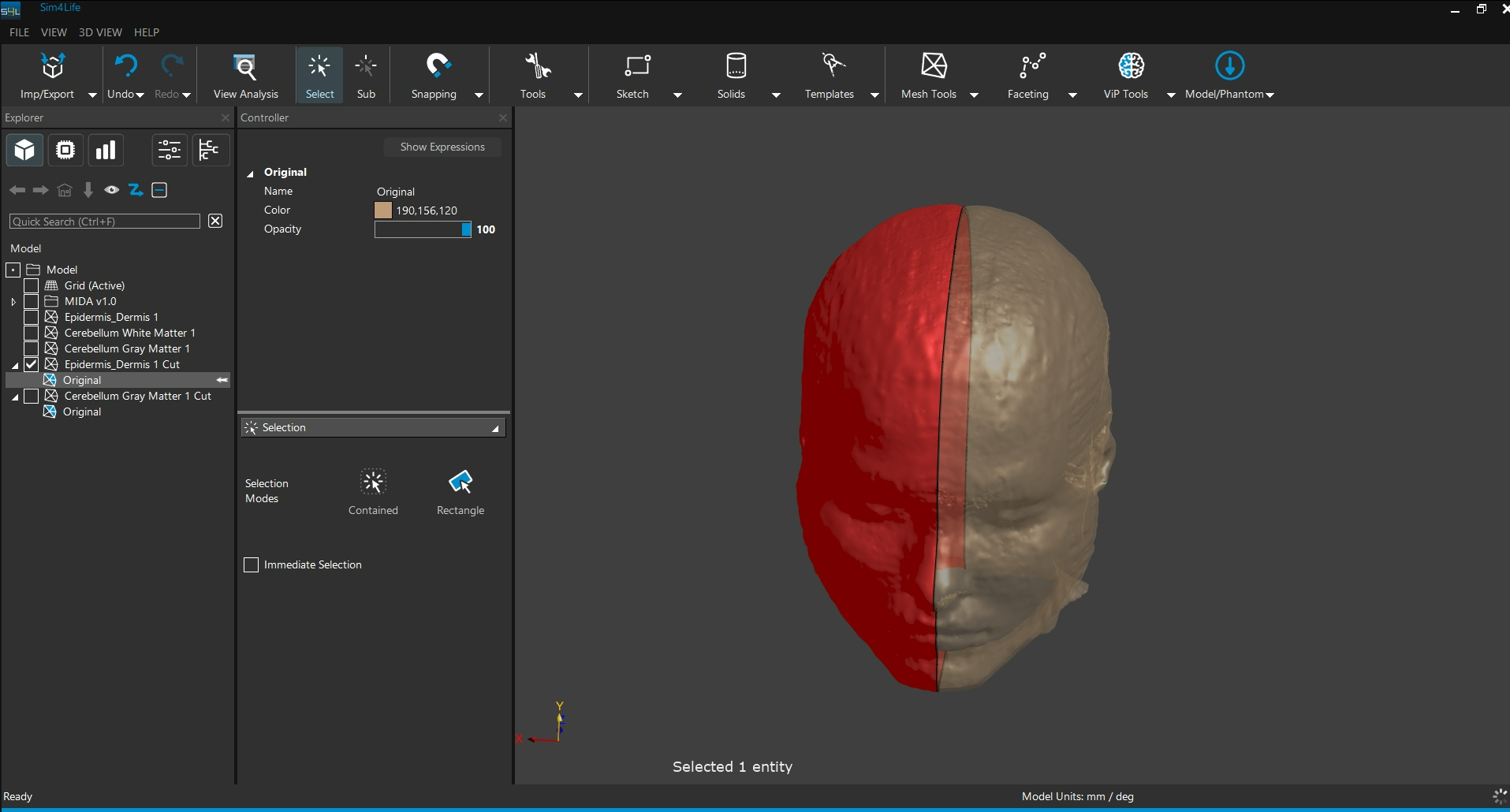Select the Faceting tool icon
The width and height of the screenshot is (1510, 812).
[x=1032, y=66]
